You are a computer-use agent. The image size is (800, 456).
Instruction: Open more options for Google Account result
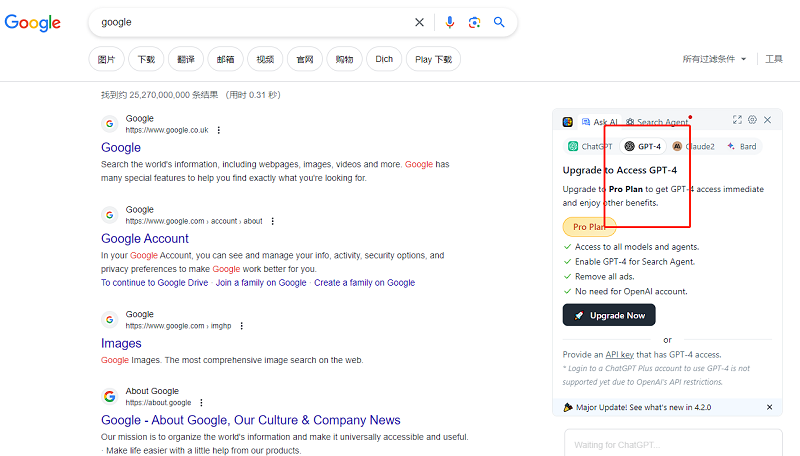pyautogui.click(x=272, y=221)
